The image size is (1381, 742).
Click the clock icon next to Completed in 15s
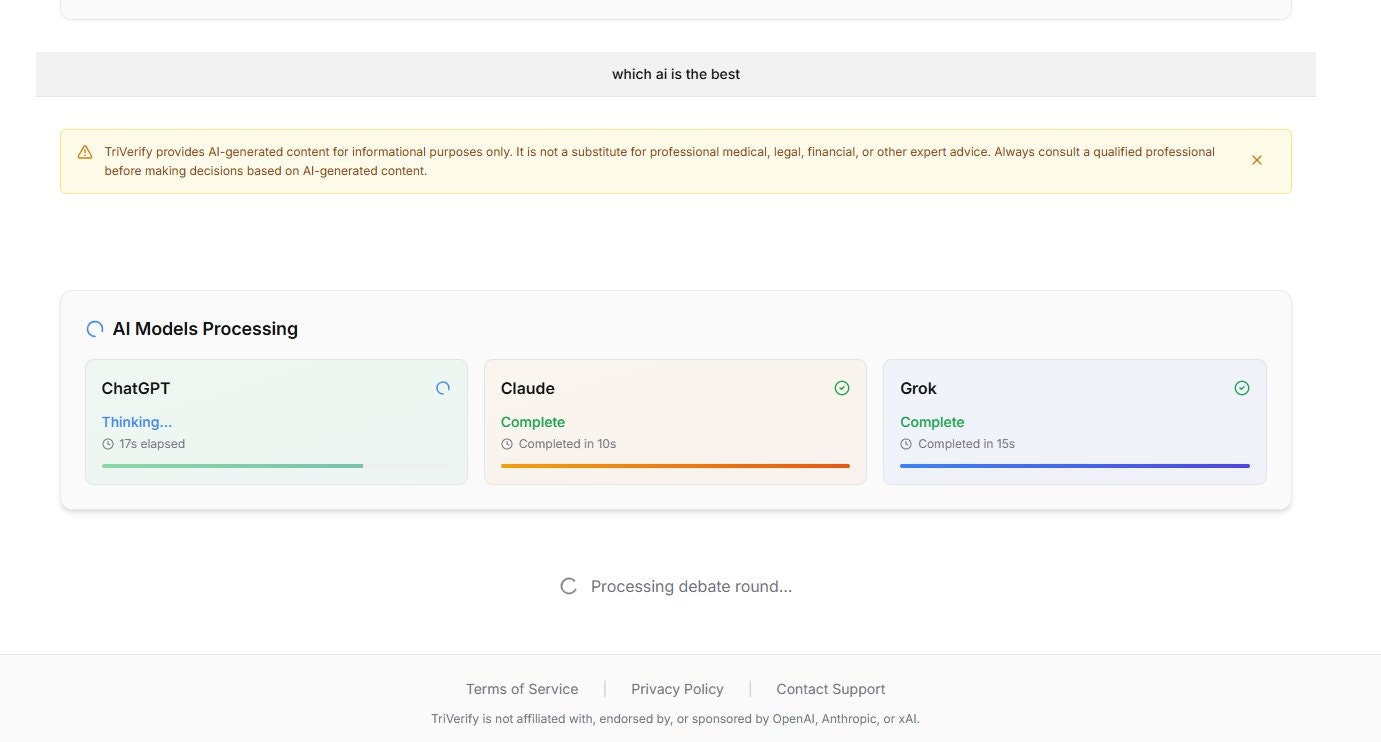point(906,444)
